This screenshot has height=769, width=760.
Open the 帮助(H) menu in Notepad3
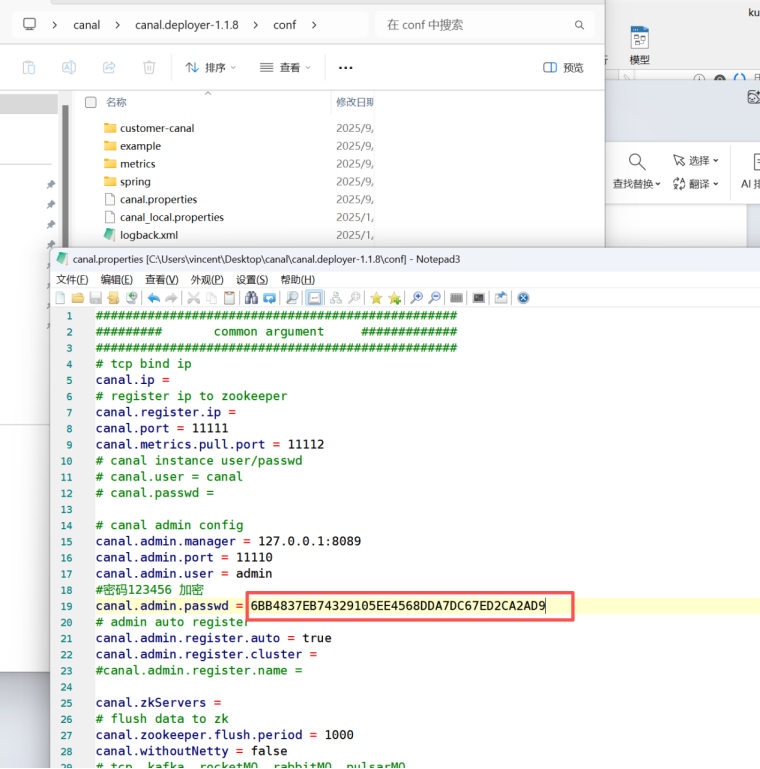[298, 280]
